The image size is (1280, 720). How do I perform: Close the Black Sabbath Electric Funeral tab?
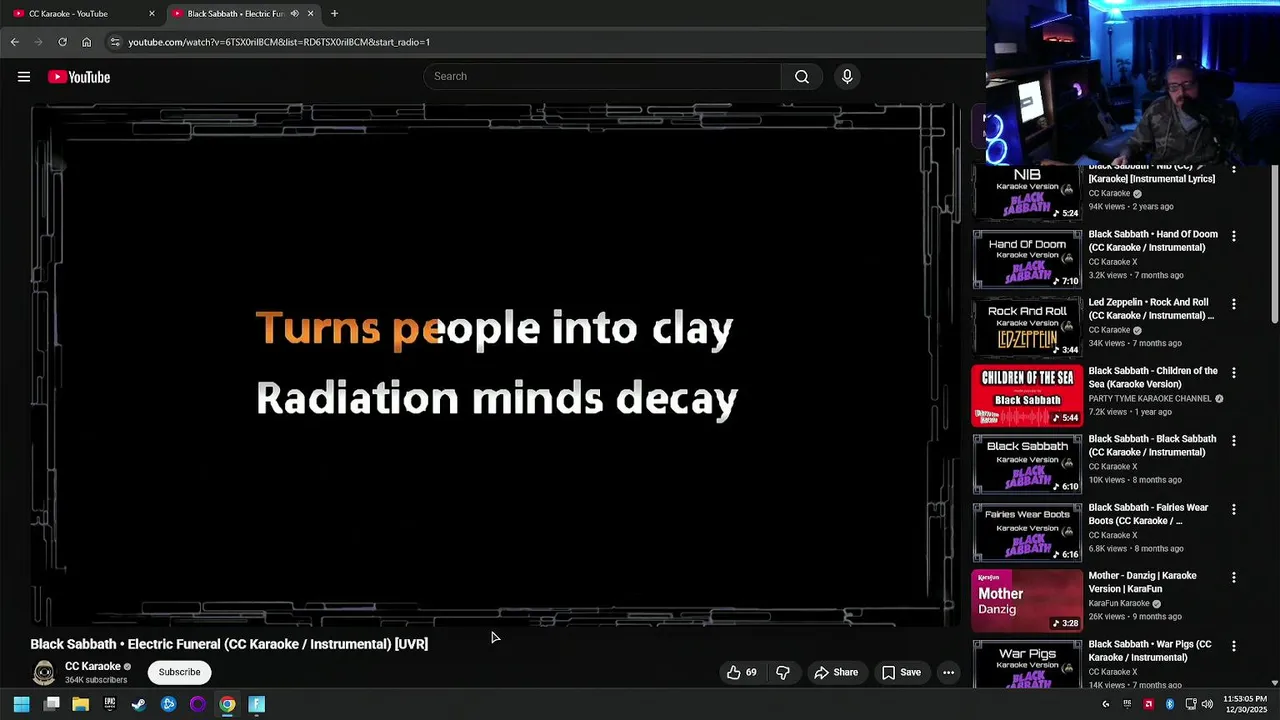[310, 14]
